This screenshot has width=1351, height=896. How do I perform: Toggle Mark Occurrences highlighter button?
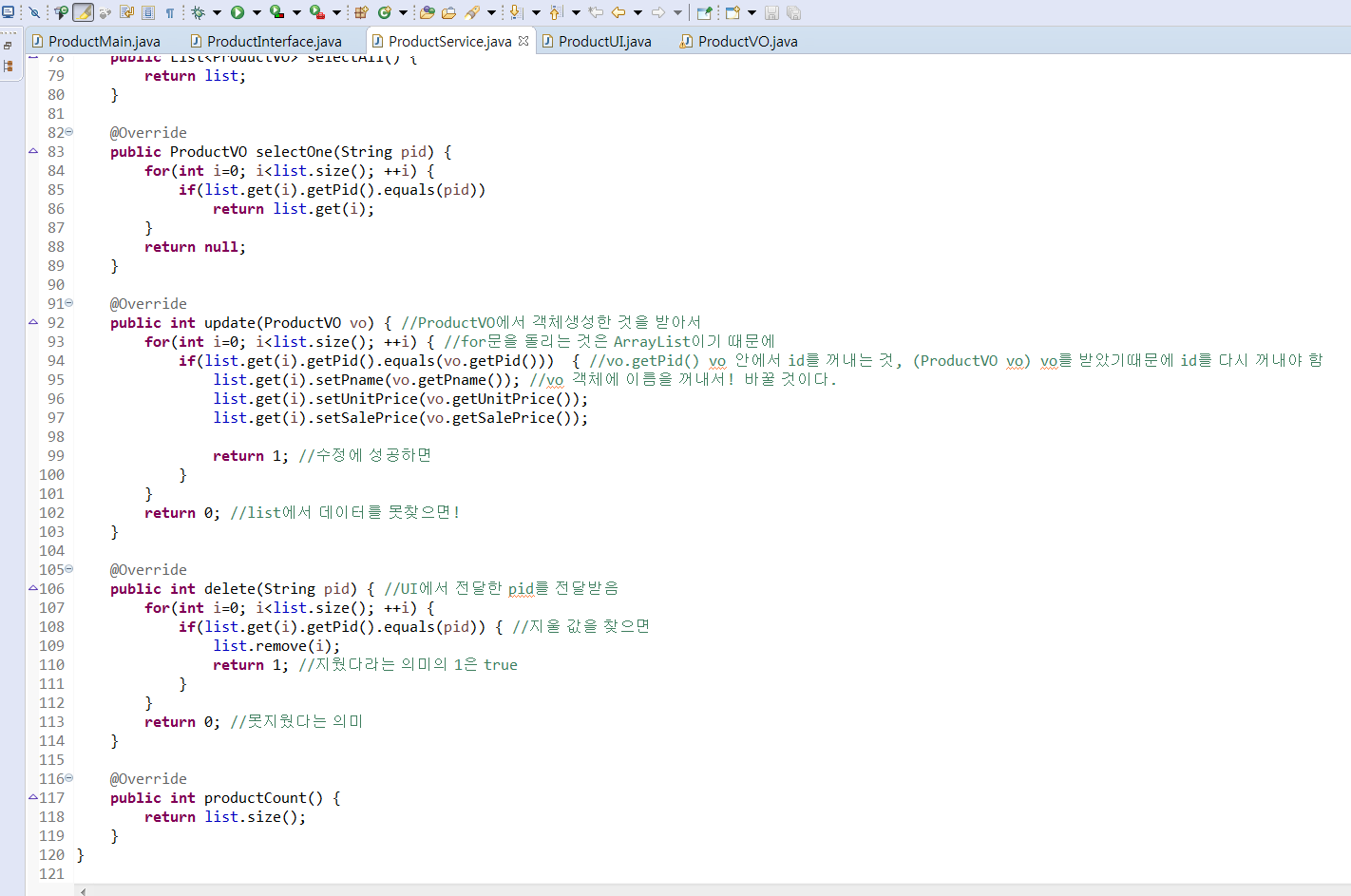point(84,12)
